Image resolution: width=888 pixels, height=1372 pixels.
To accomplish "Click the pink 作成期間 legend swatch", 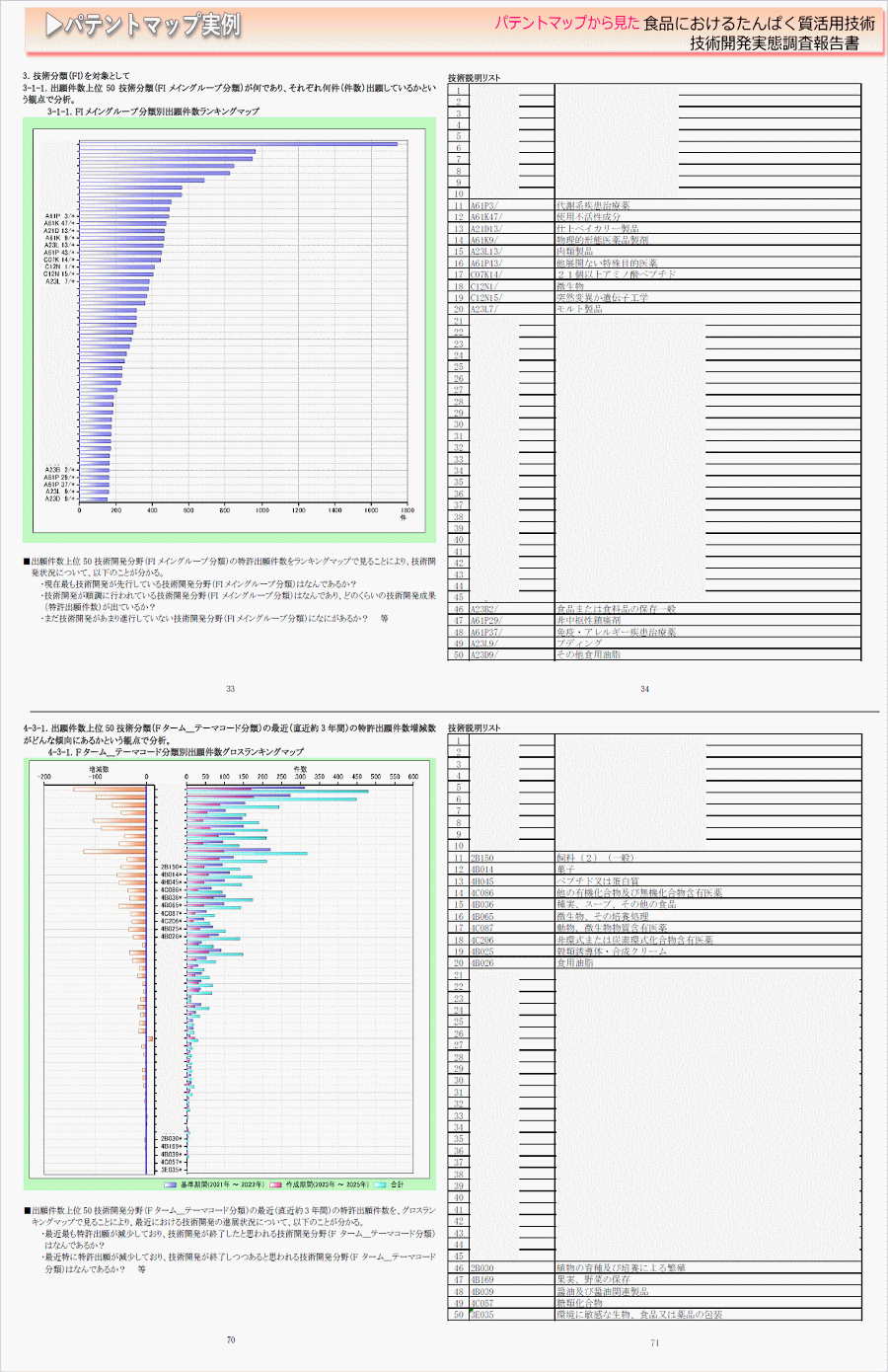I will [275, 1184].
